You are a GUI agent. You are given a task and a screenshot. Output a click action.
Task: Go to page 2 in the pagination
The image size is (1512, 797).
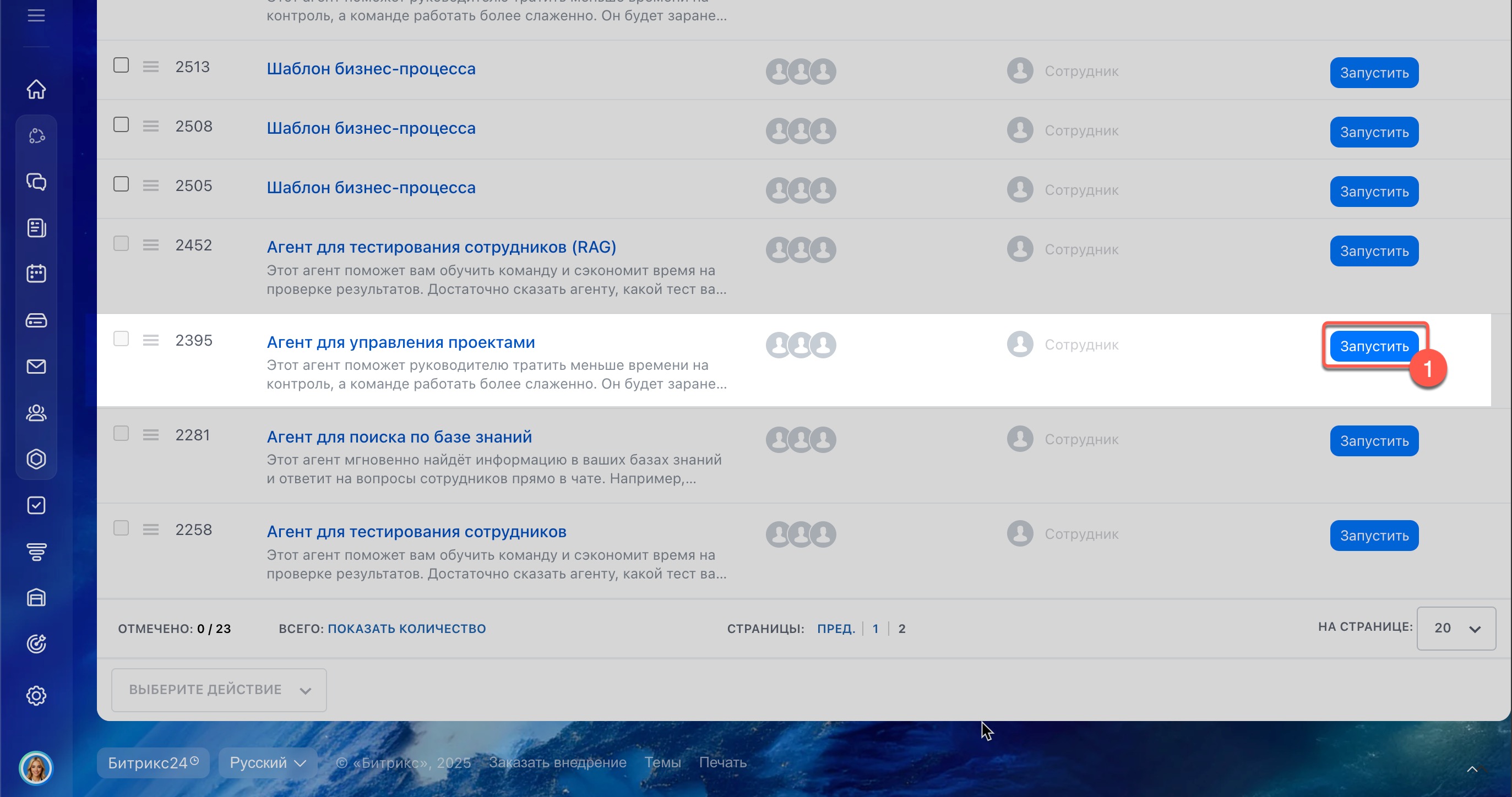(901, 629)
